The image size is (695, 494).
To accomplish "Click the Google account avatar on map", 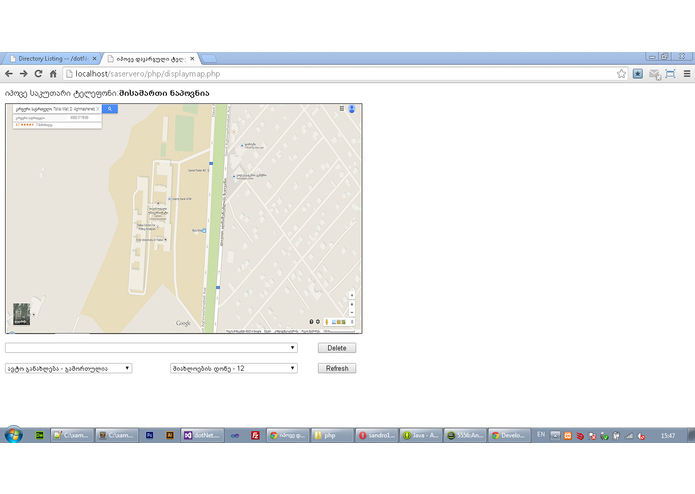I will tap(351, 109).
